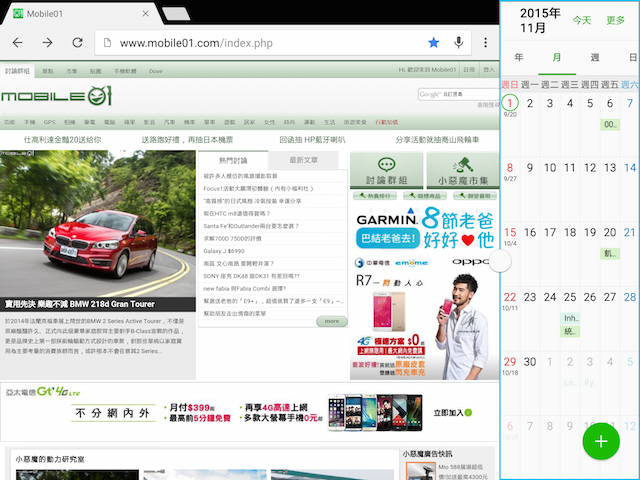Image resolution: width=640 pixels, height=480 pixels.
Task: Tap the 仕高利達 promo link
Action: 62,140
